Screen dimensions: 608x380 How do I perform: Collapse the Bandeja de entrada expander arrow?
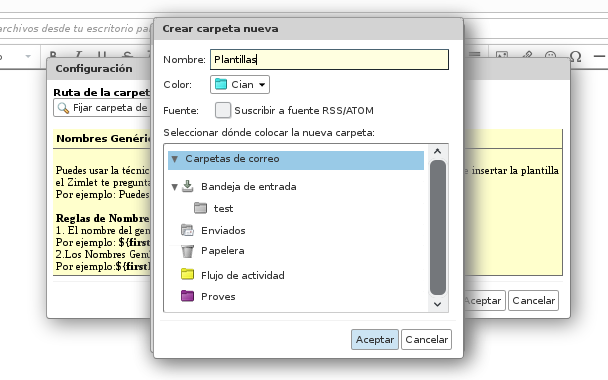pos(174,187)
